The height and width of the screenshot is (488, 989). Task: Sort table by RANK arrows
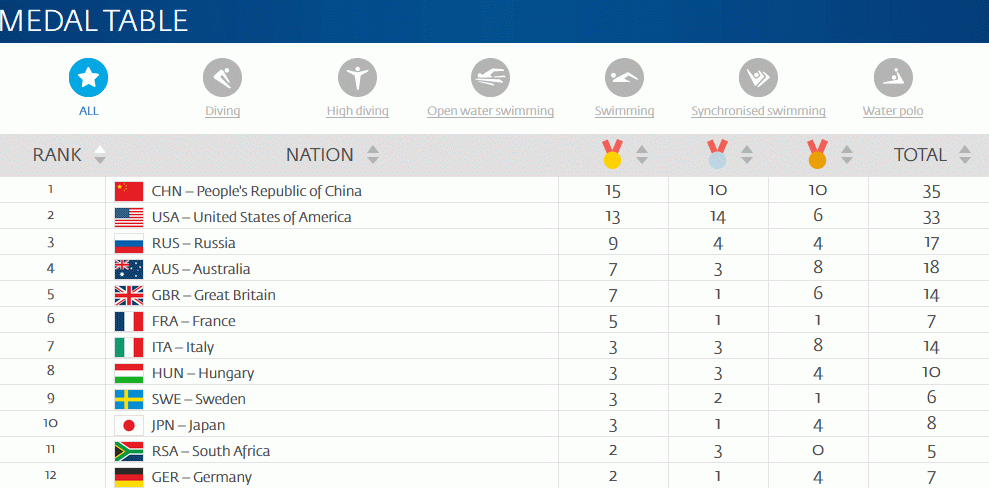coord(99,155)
